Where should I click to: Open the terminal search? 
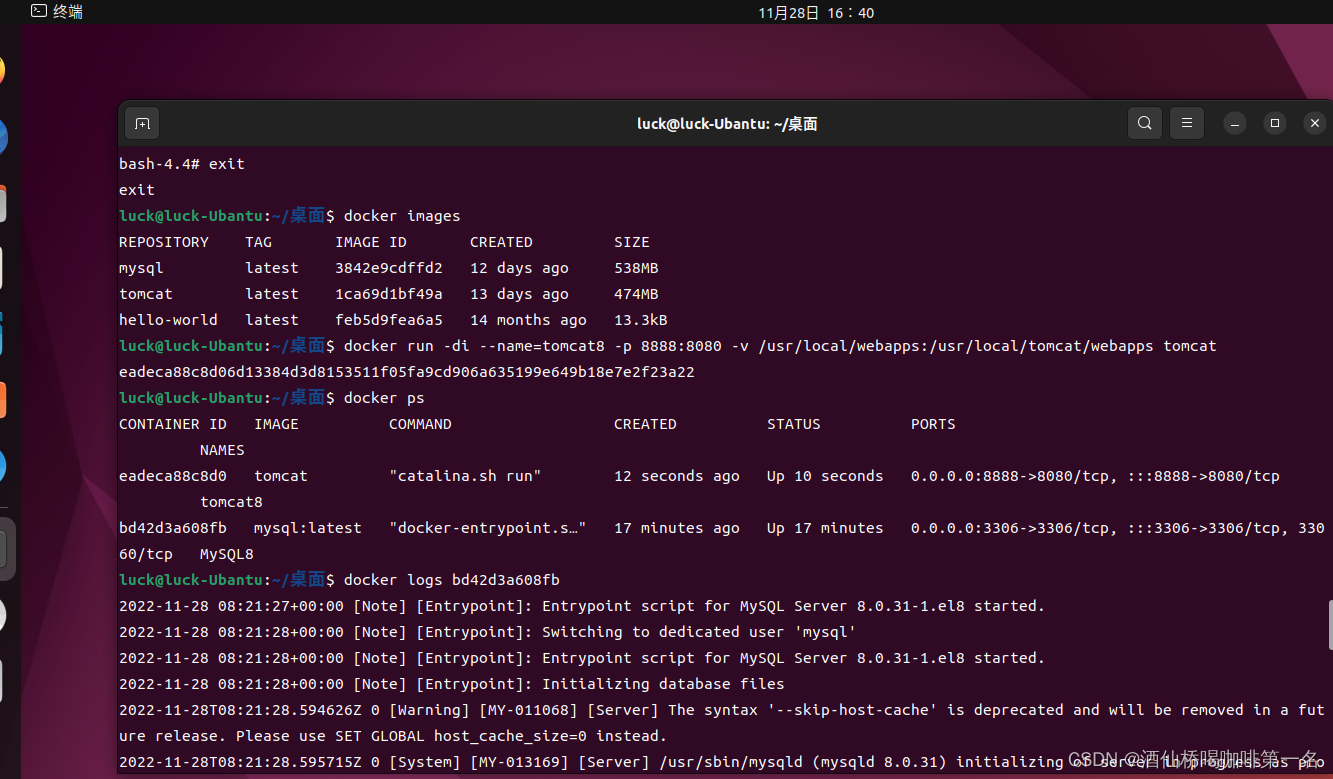tap(1145, 123)
